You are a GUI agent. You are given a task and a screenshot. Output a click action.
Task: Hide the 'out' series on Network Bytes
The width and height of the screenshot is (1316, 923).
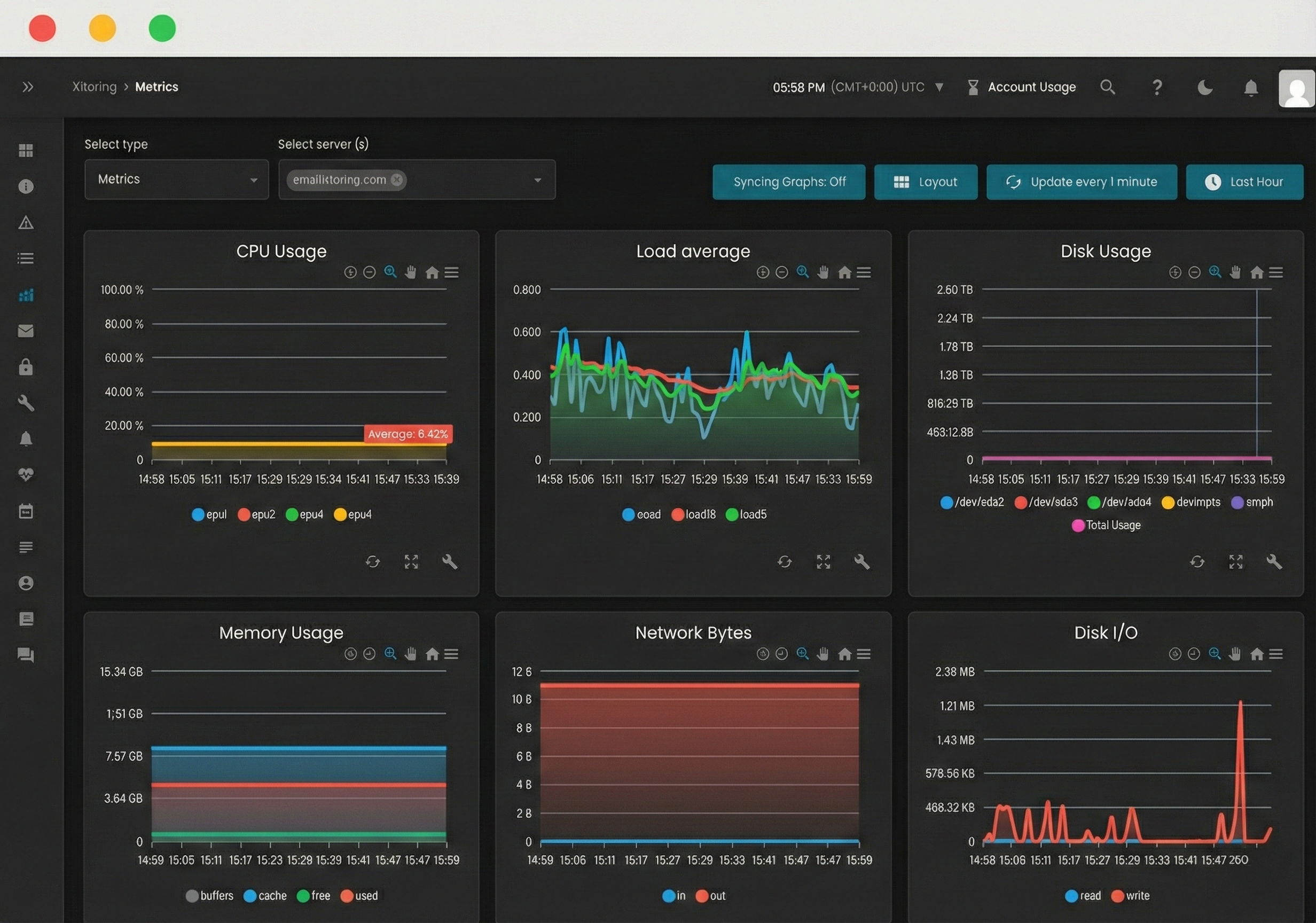coord(710,895)
